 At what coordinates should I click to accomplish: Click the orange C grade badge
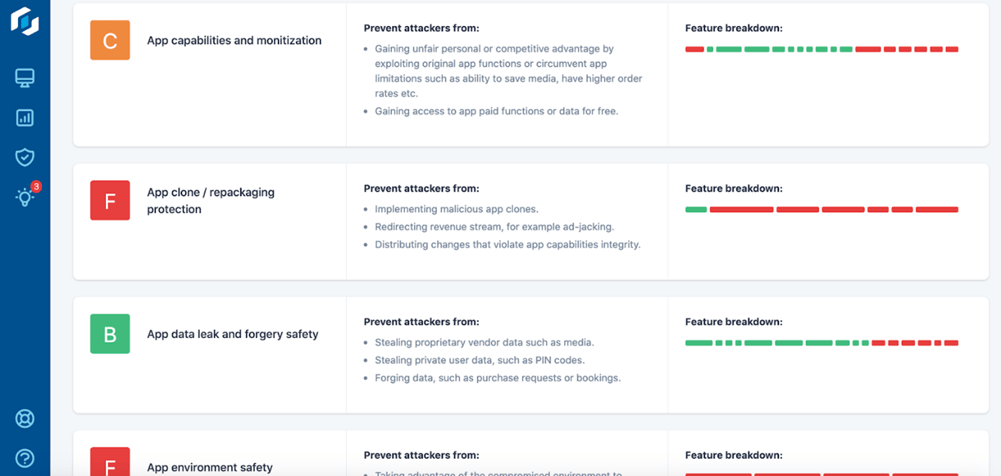tap(110, 40)
